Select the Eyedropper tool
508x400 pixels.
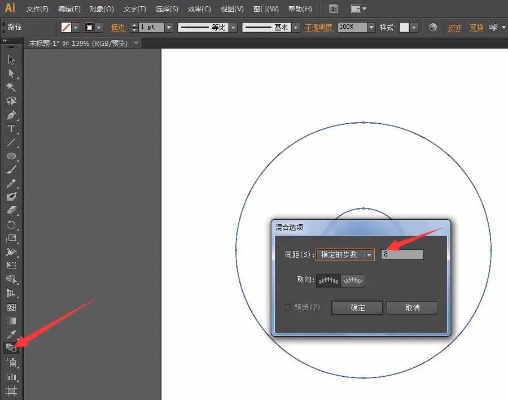click(x=11, y=334)
